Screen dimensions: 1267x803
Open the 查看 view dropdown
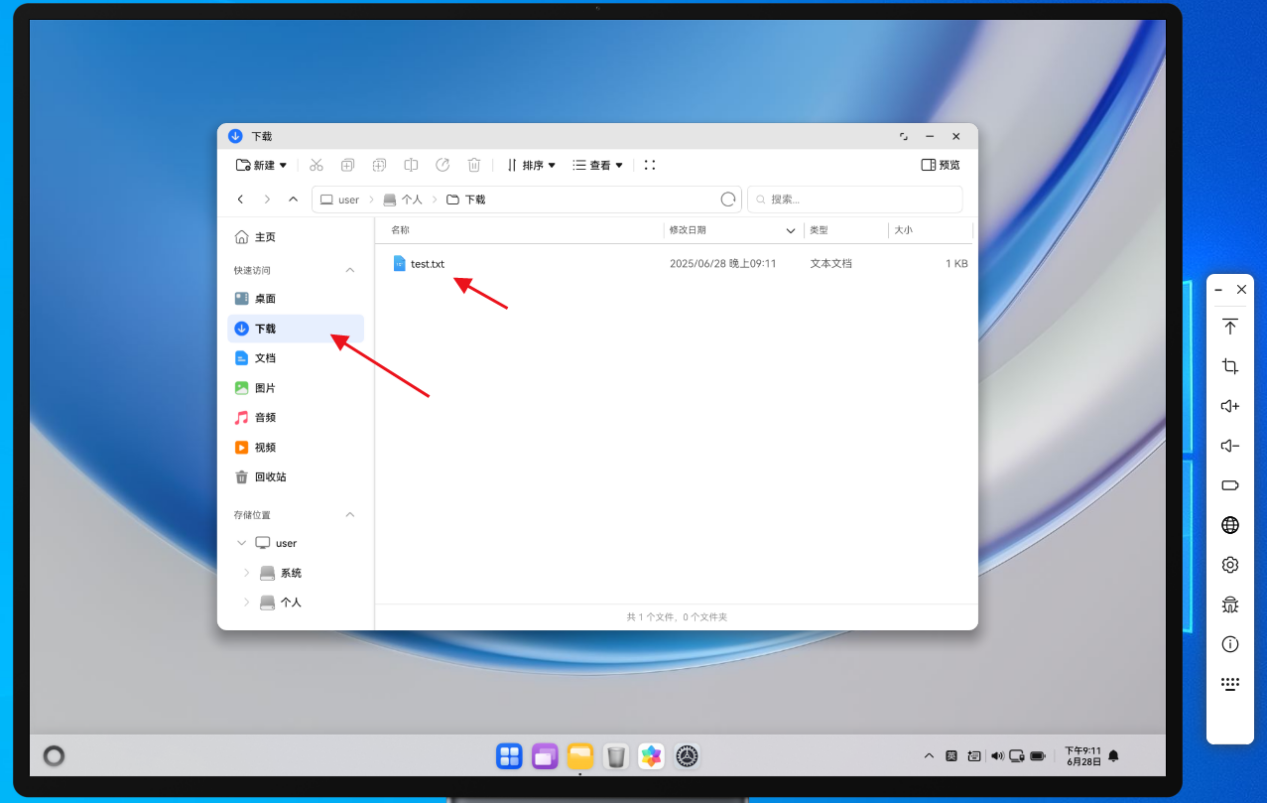598,165
